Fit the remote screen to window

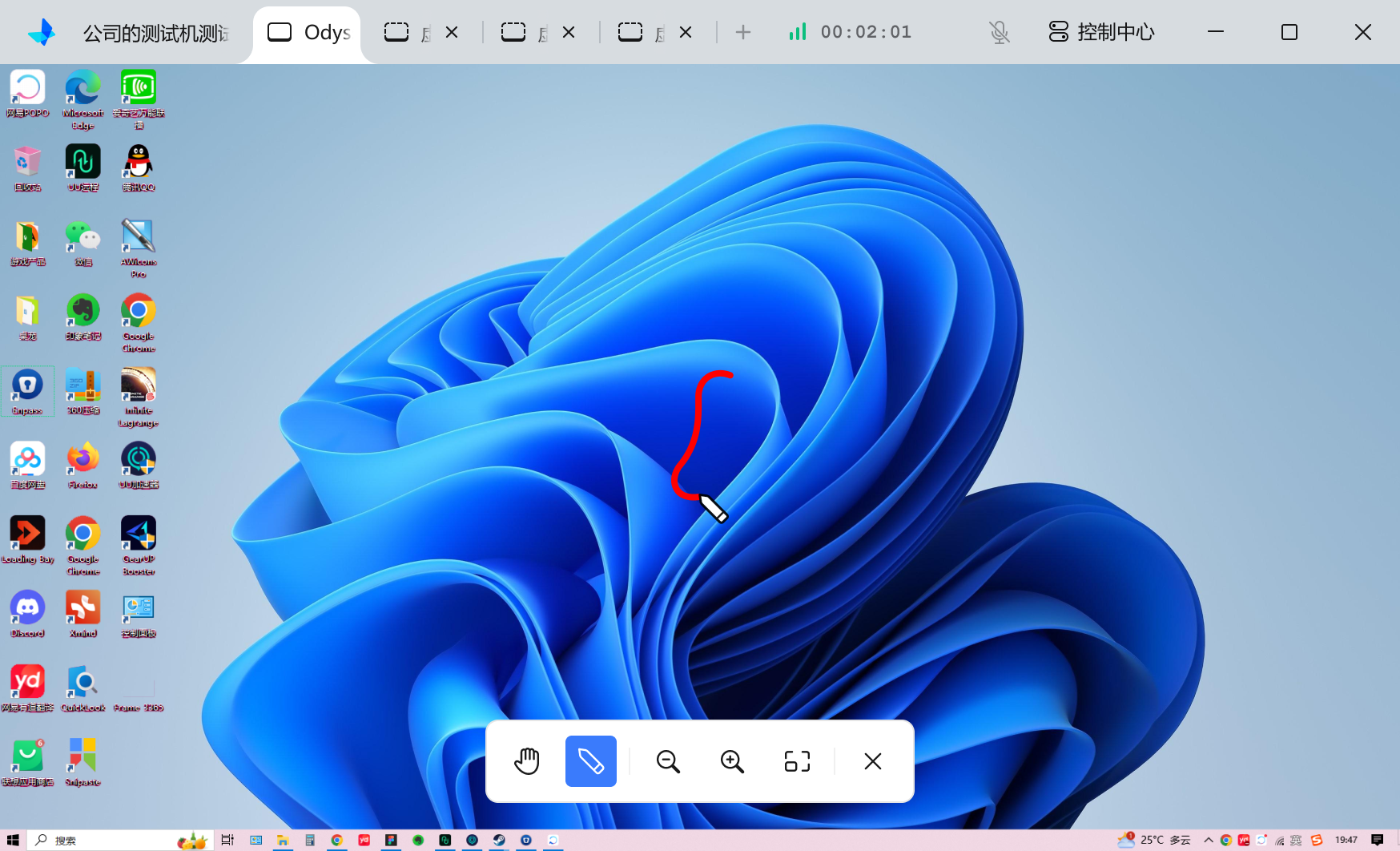pyautogui.click(x=797, y=761)
